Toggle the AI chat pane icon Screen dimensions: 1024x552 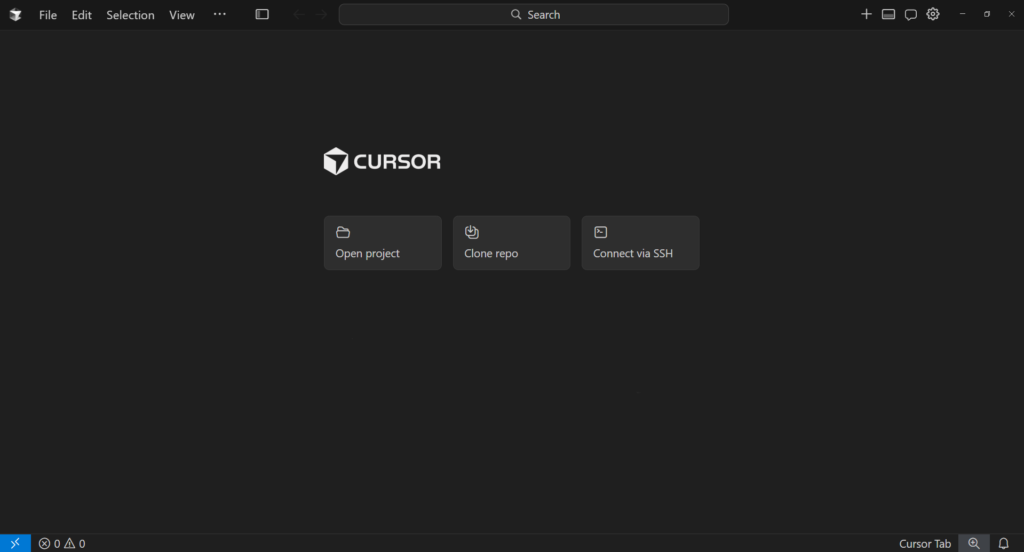(x=910, y=14)
